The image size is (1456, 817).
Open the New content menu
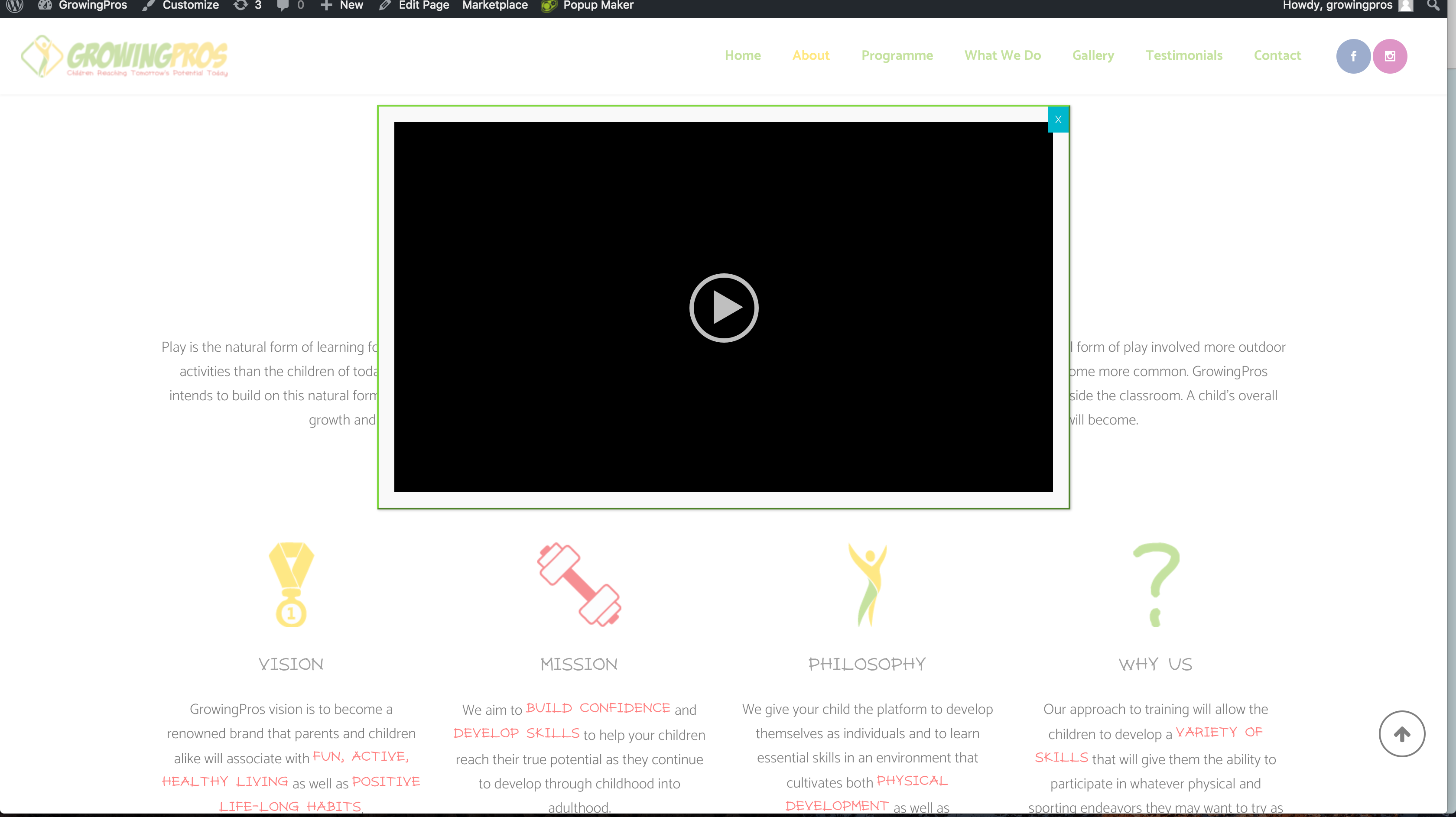[x=342, y=6]
